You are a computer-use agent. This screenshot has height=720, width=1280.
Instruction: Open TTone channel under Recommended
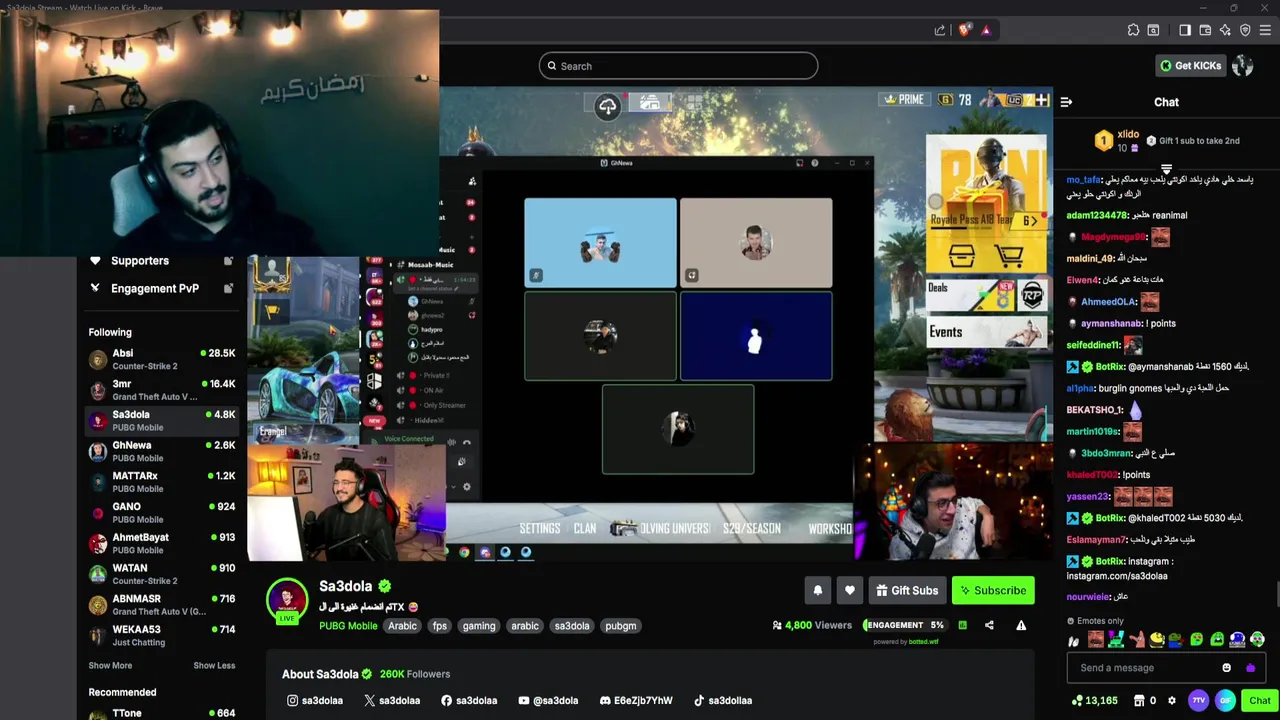[x=161, y=713]
